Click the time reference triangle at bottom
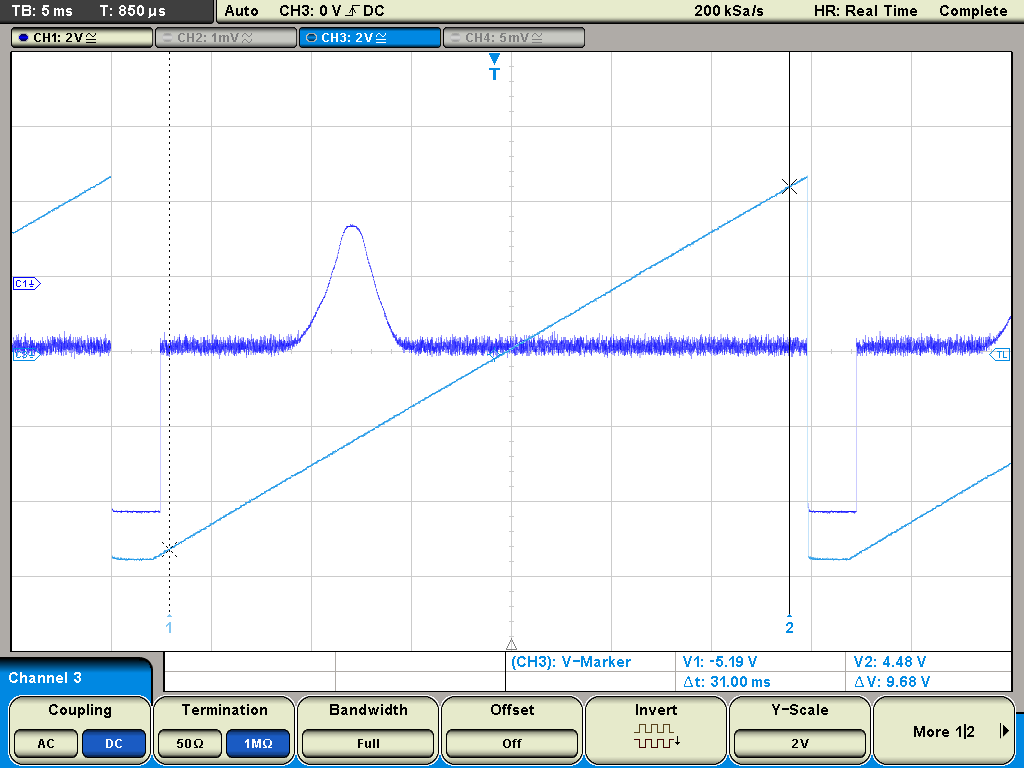 pos(511,644)
